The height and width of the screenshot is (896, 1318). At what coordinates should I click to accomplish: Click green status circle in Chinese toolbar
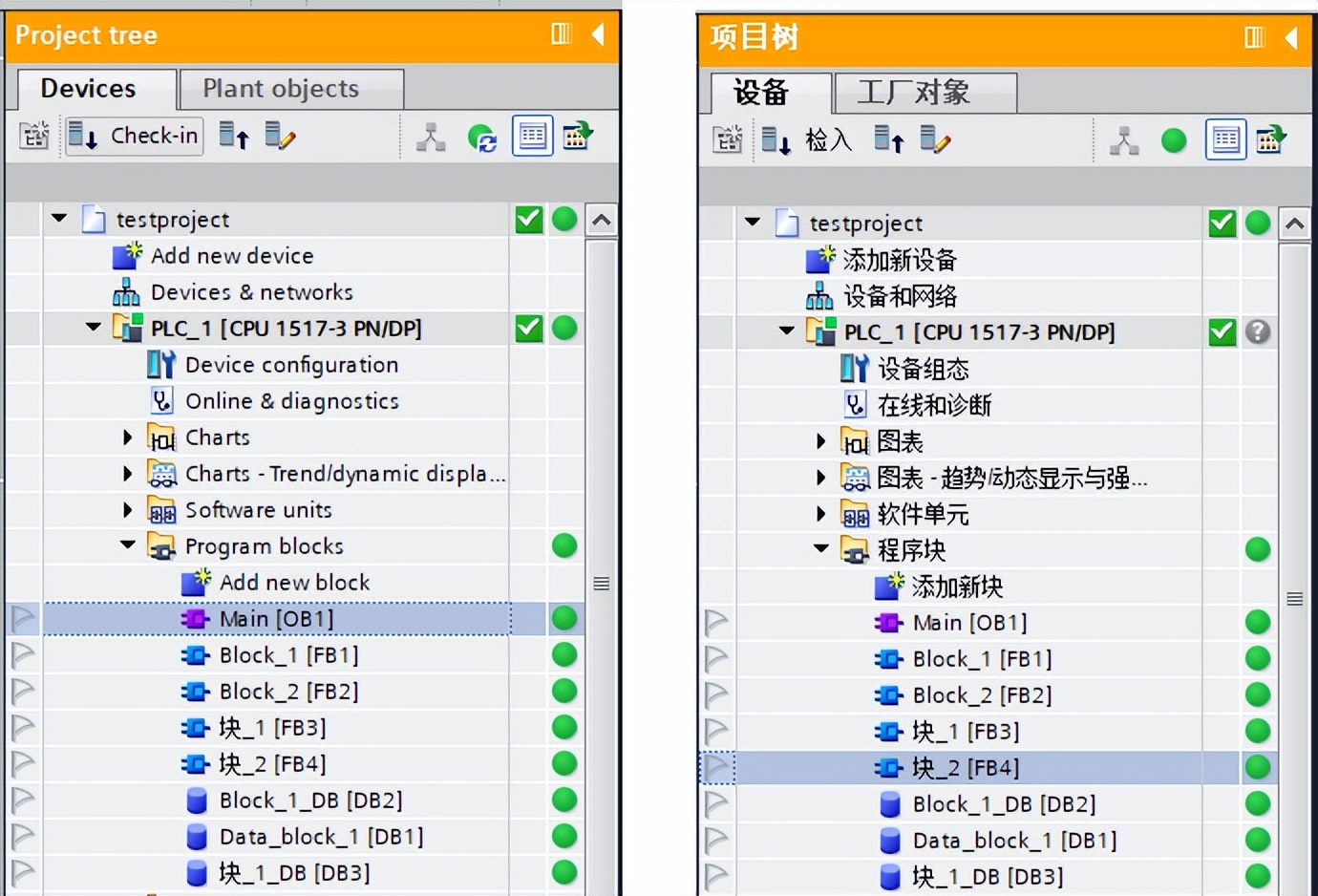point(1174,141)
